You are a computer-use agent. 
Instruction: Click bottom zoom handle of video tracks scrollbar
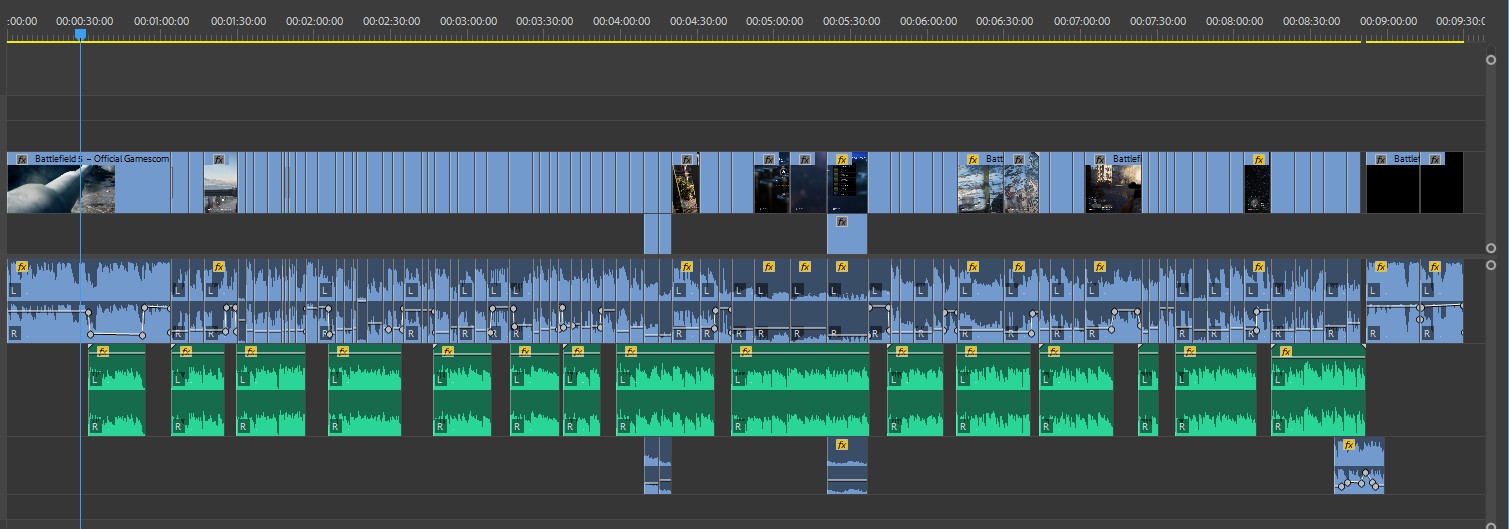(x=1491, y=248)
